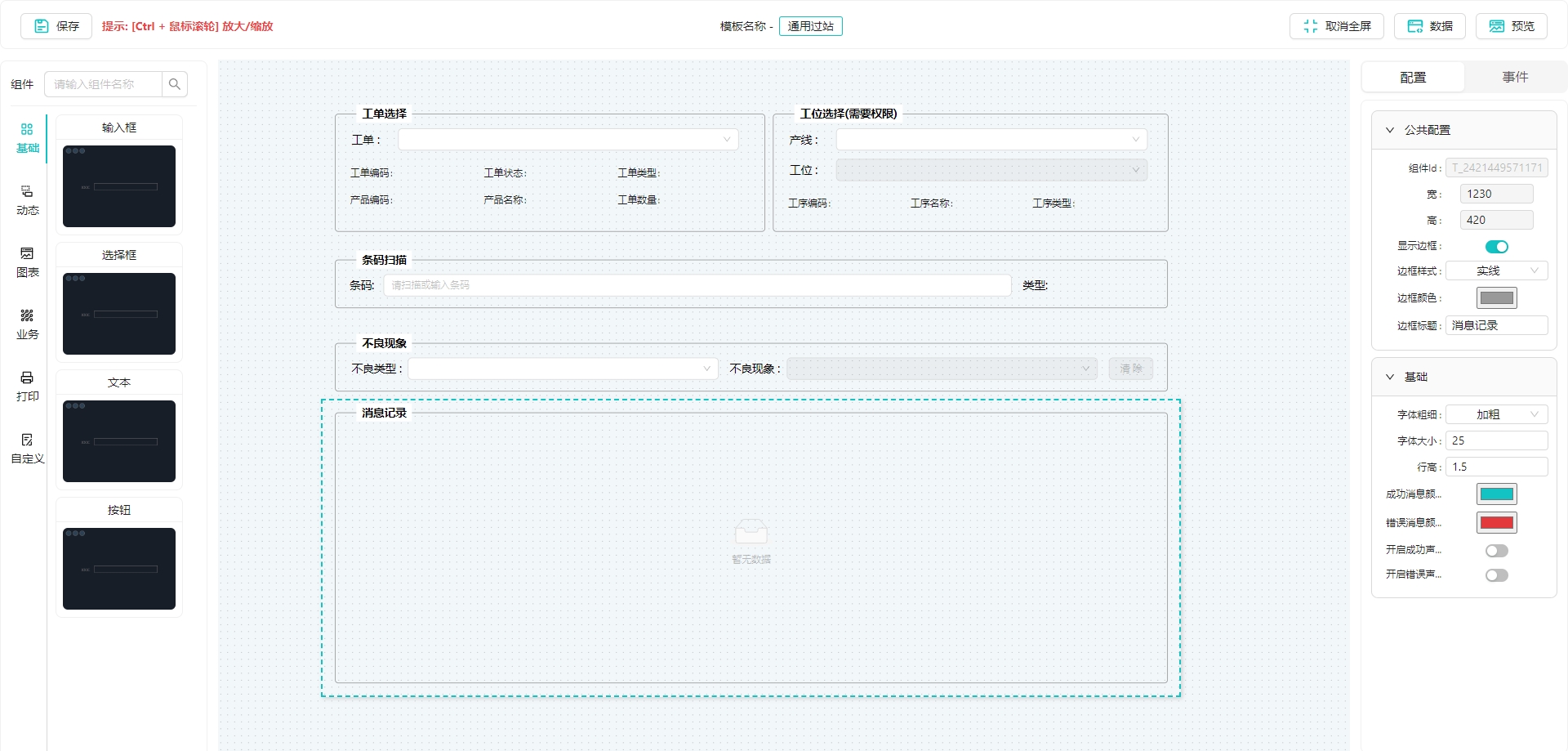Viewport: 1568px width, 751px height.
Task: Click the 保存 save icon button
Action: pos(42,25)
